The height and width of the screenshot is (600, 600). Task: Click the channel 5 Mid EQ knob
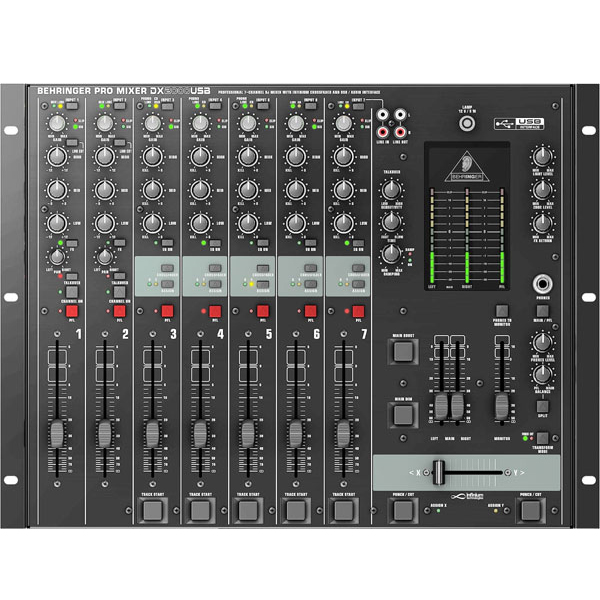(248, 190)
